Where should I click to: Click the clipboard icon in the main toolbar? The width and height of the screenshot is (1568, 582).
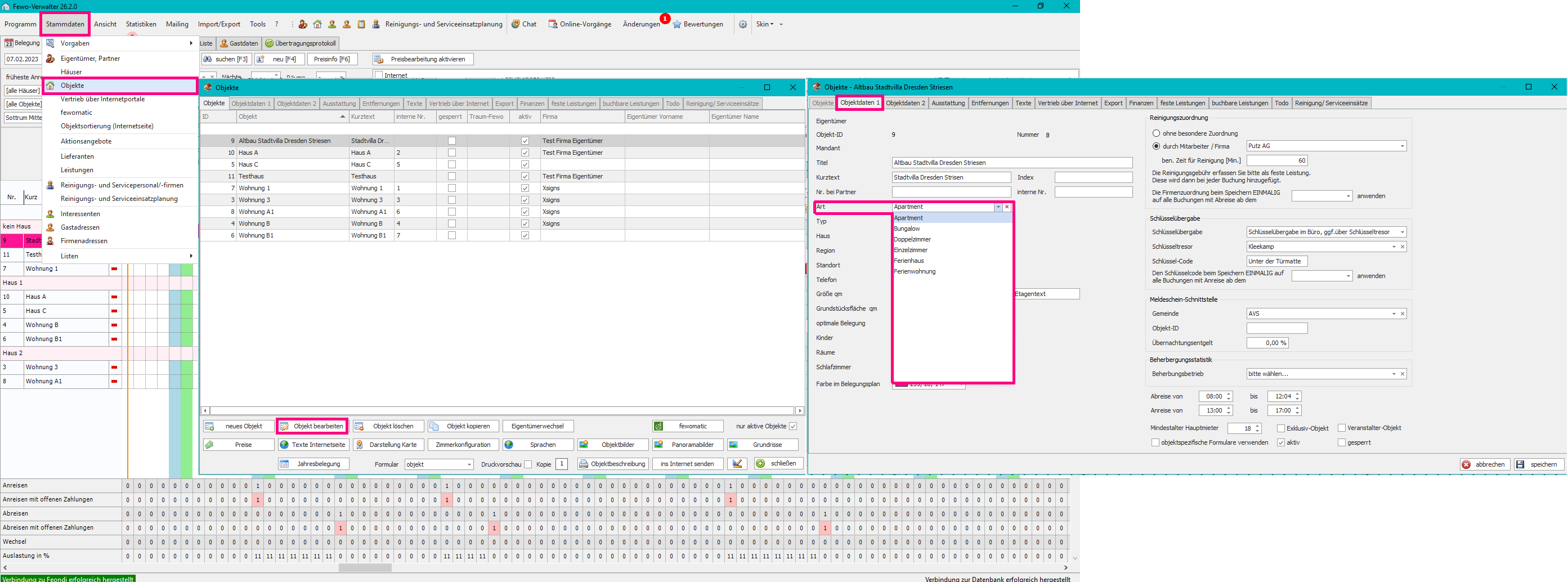coord(361,24)
